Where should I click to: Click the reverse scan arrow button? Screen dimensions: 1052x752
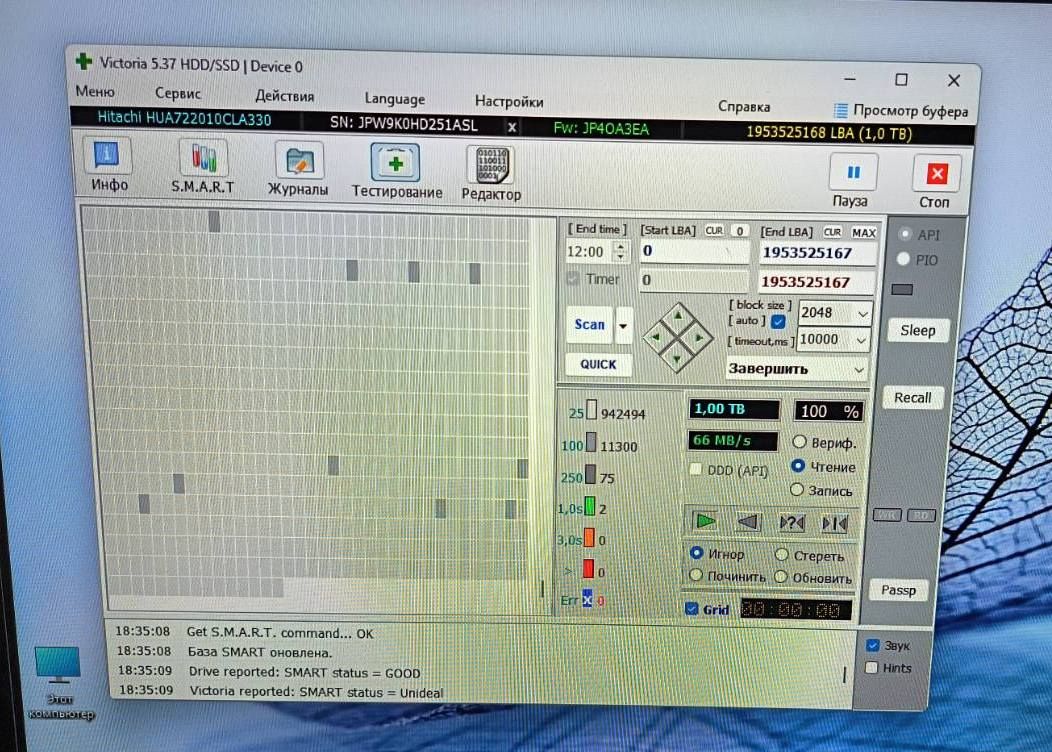point(748,522)
